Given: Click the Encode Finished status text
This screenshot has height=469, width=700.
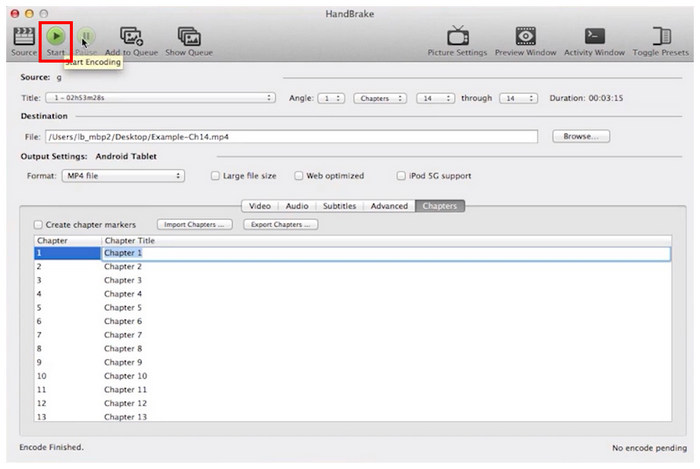Looking at the screenshot, I should pyautogui.click(x=51, y=447).
